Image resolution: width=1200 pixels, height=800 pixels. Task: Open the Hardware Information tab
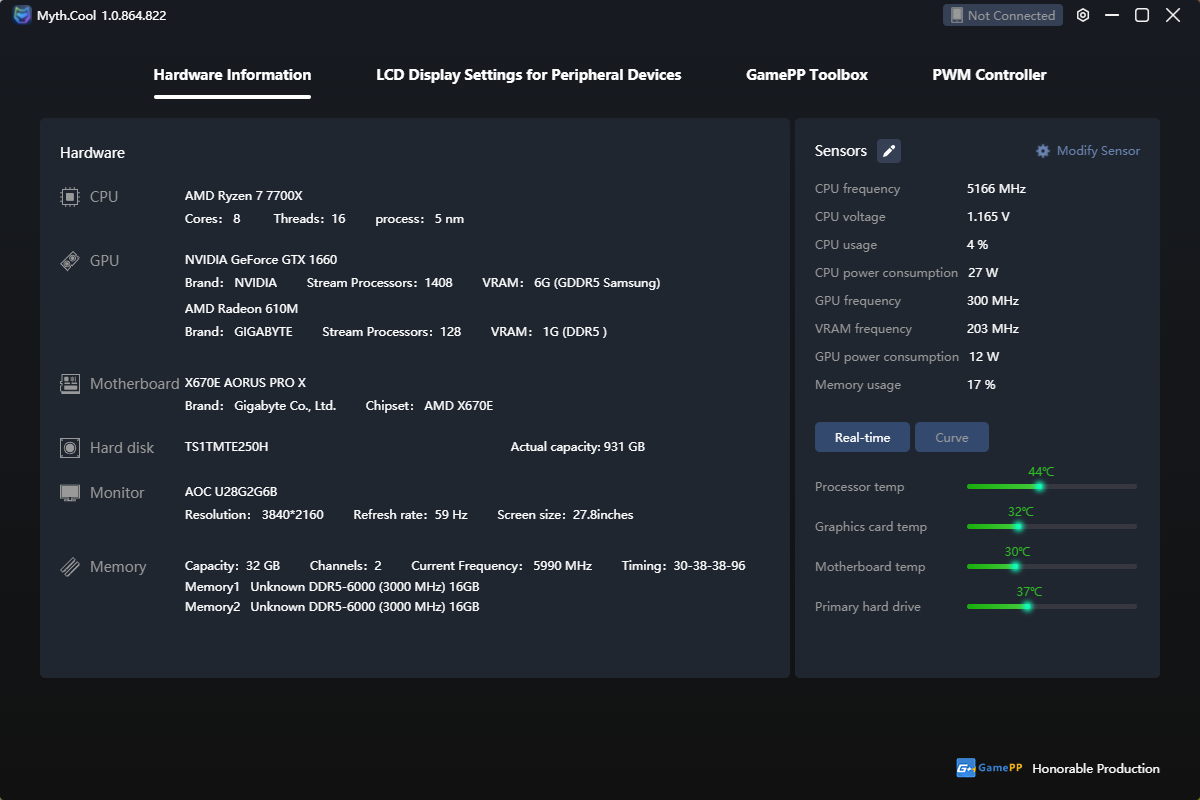pyautogui.click(x=232, y=75)
